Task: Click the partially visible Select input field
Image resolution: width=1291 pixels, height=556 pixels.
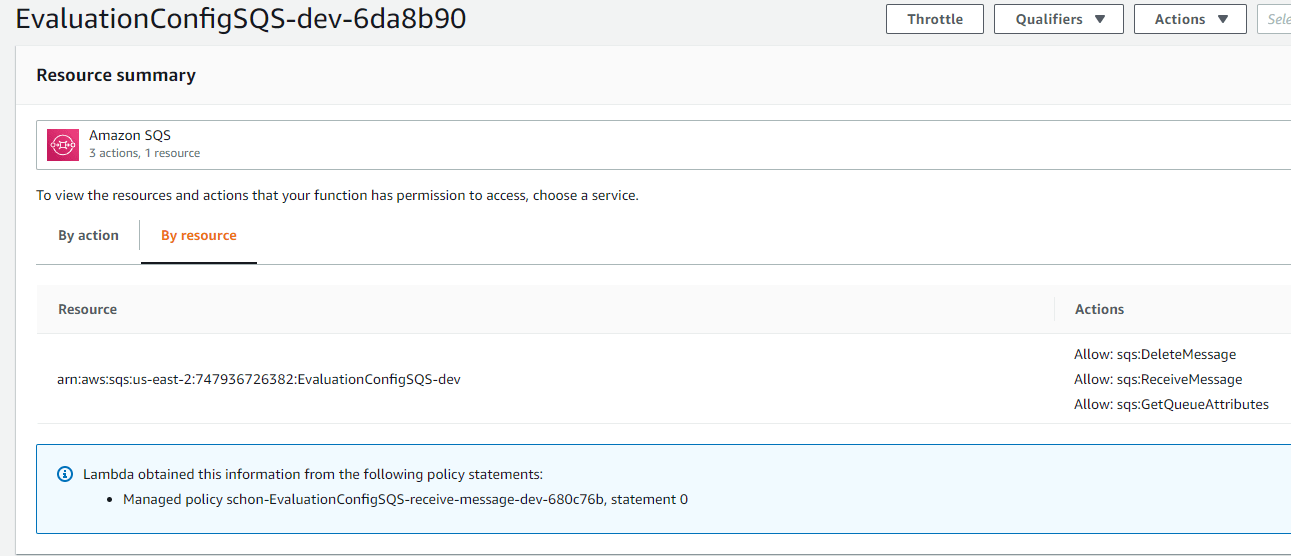Action: click(x=1274, y=19)
